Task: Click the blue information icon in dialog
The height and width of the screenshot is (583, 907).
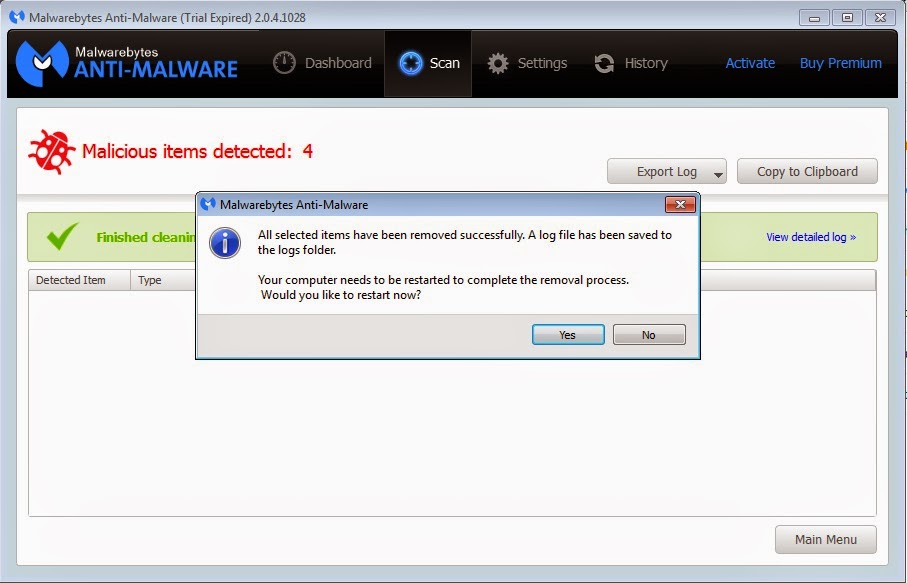Action: coord(225,242)
